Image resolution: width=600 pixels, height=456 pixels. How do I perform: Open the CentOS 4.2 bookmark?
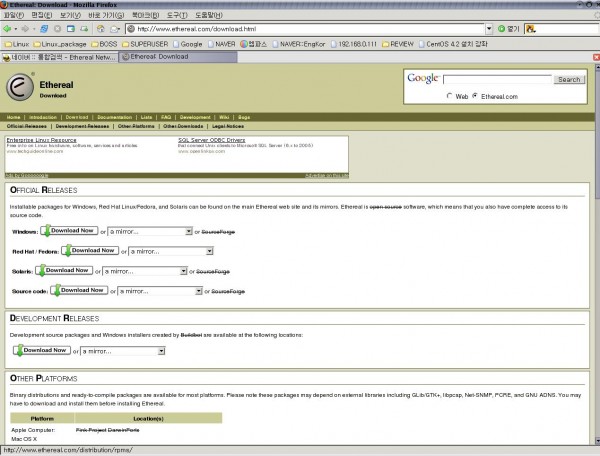point(453,44)
